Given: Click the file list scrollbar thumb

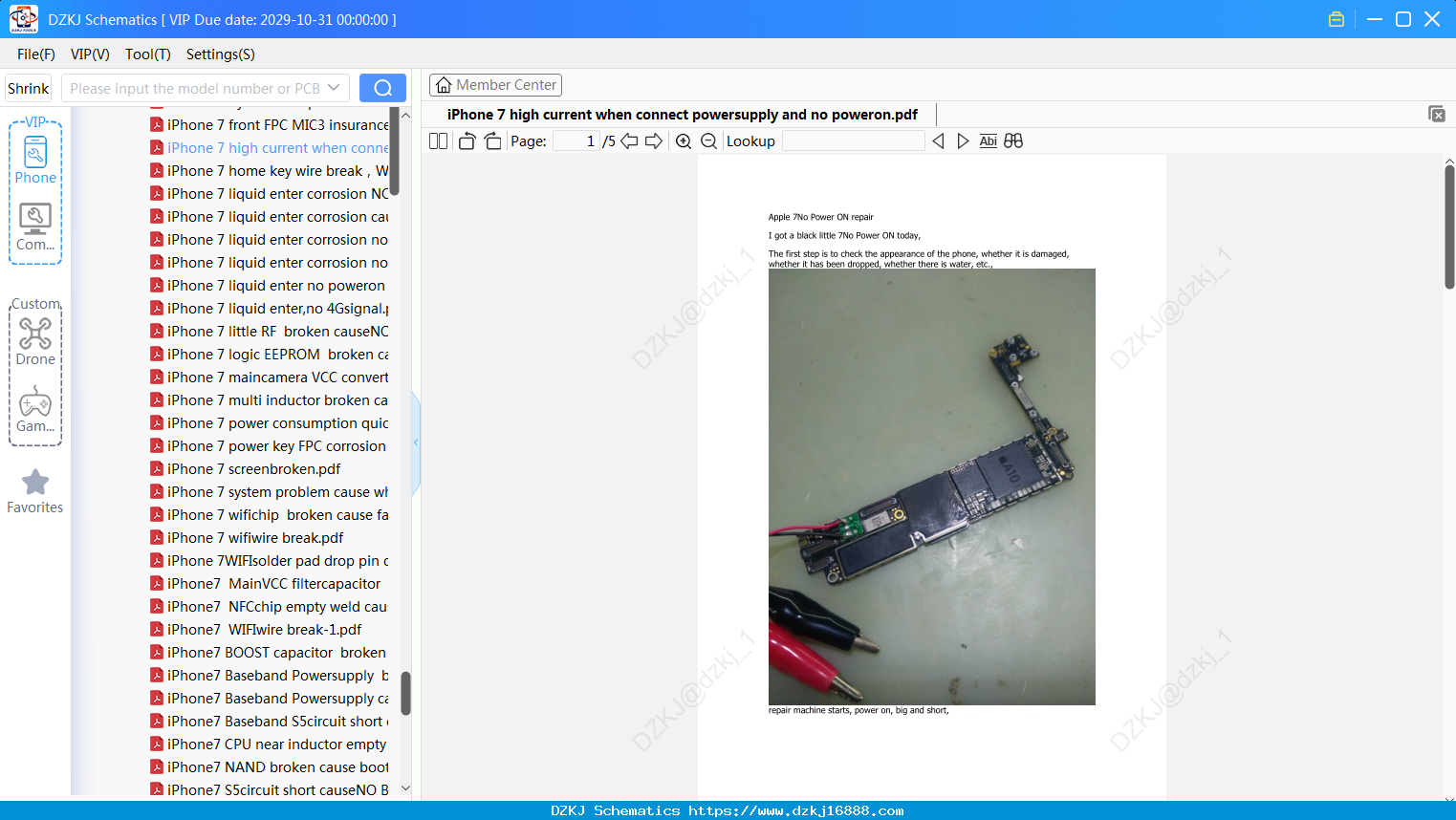Looking at the screenshot, I should click(405, 693).
